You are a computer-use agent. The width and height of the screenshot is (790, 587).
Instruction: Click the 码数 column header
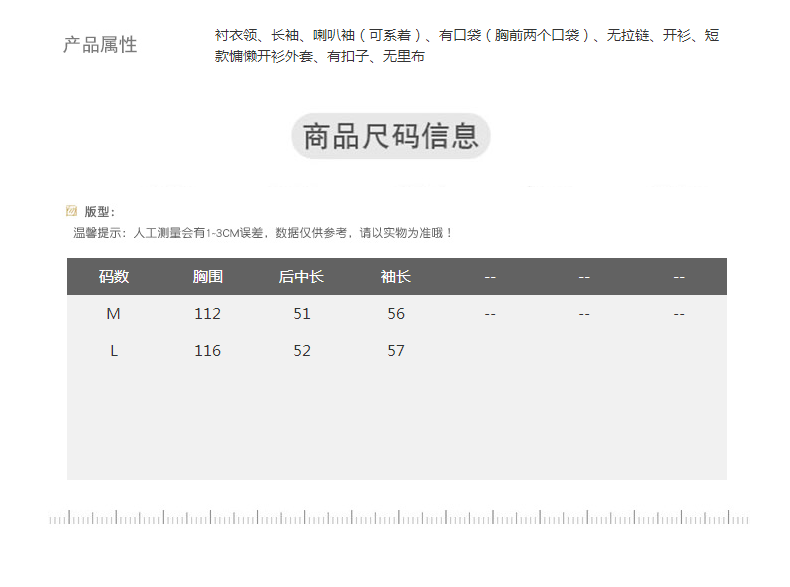pyautogui.click(x=114, y=277)
